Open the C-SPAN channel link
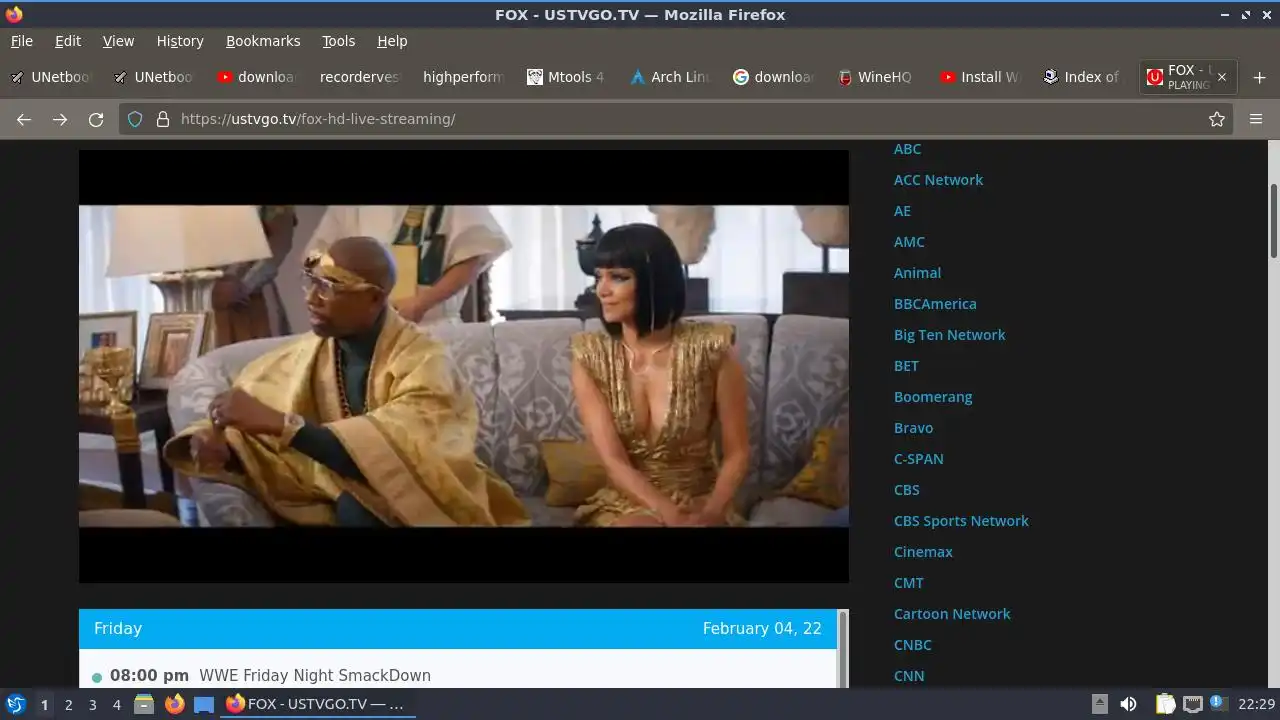Screen dimensions: 1280x720 918,459
